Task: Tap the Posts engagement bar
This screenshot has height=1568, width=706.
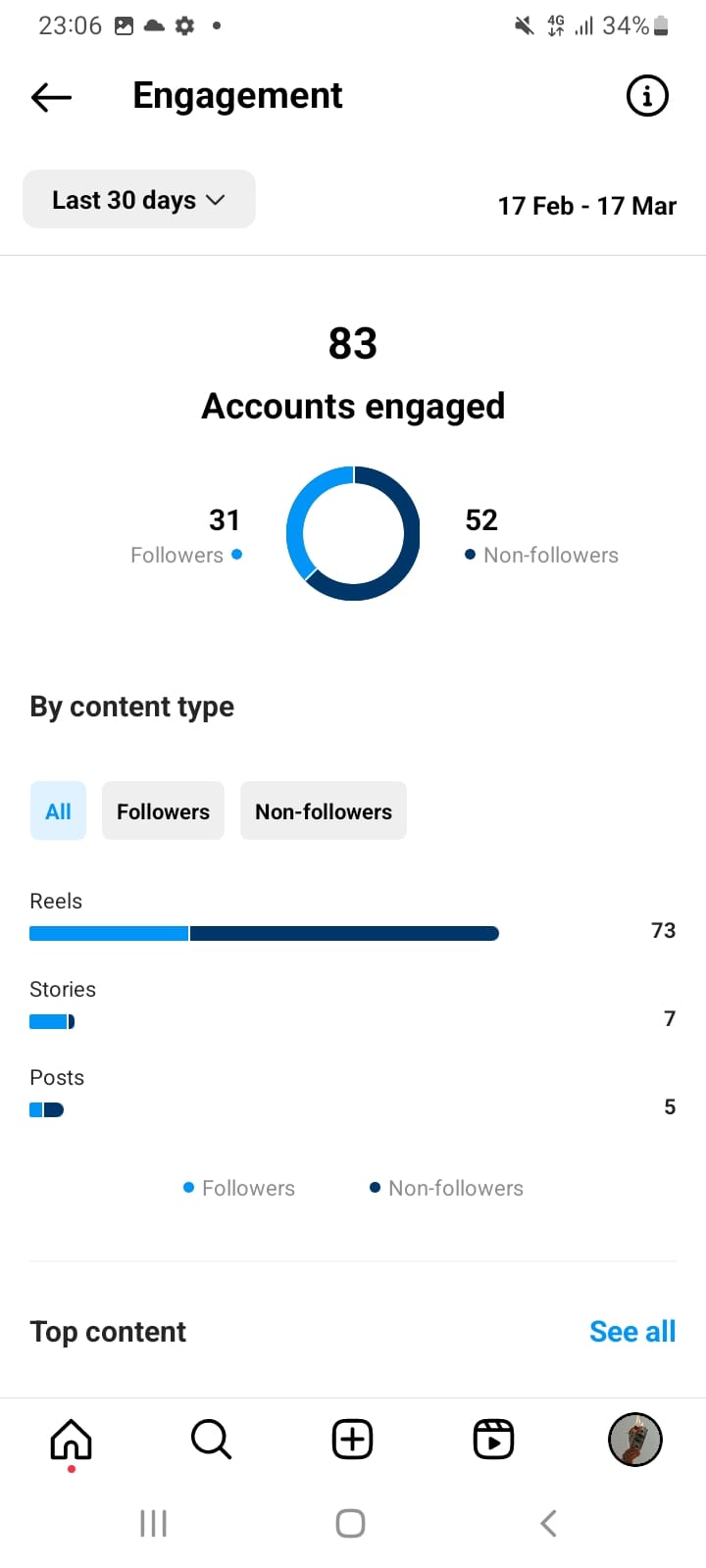Action: tap(46, 1110)
